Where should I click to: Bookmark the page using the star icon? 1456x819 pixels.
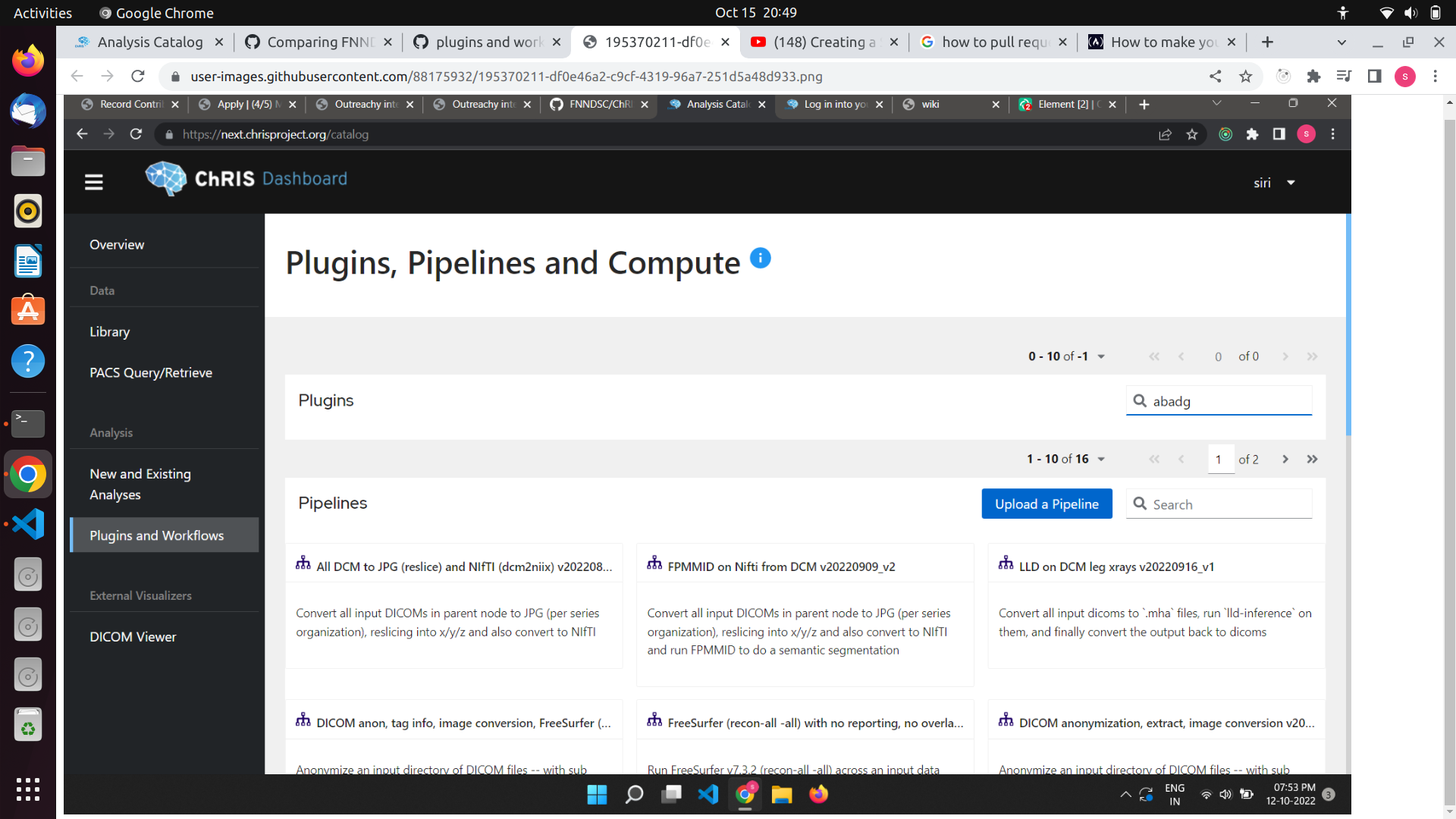pyautogui.click(x=1246, y=76)
